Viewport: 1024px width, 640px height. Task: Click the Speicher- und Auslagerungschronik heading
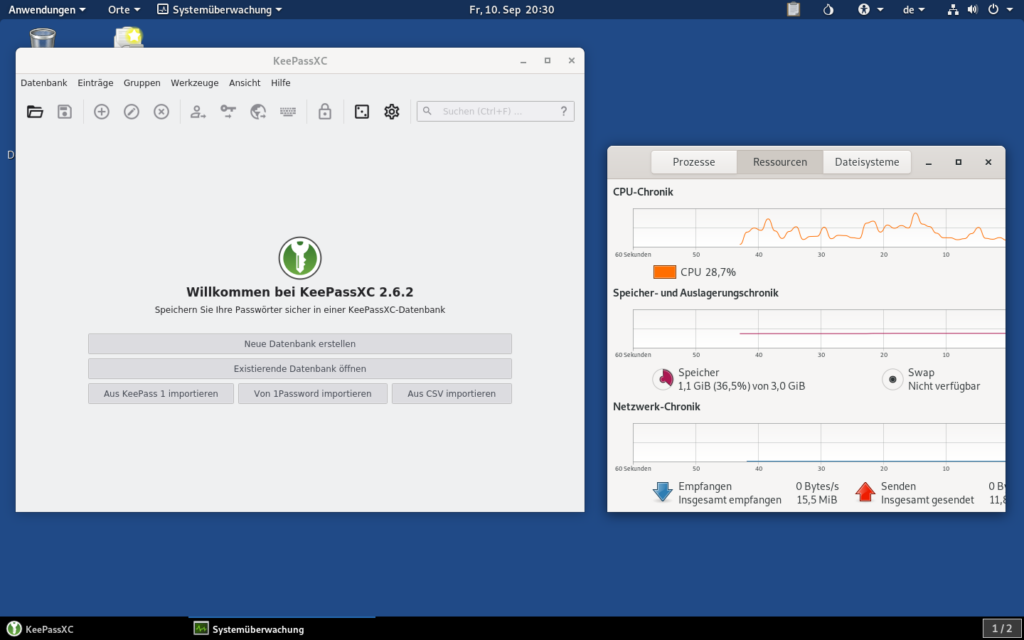tap(696, 293)
